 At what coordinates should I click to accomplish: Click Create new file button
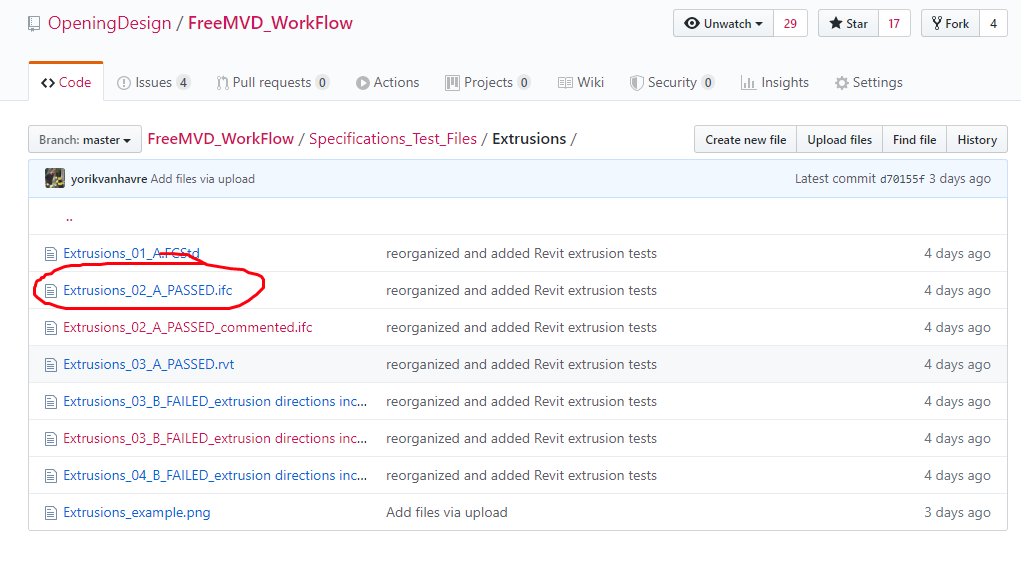click(746, 139)
